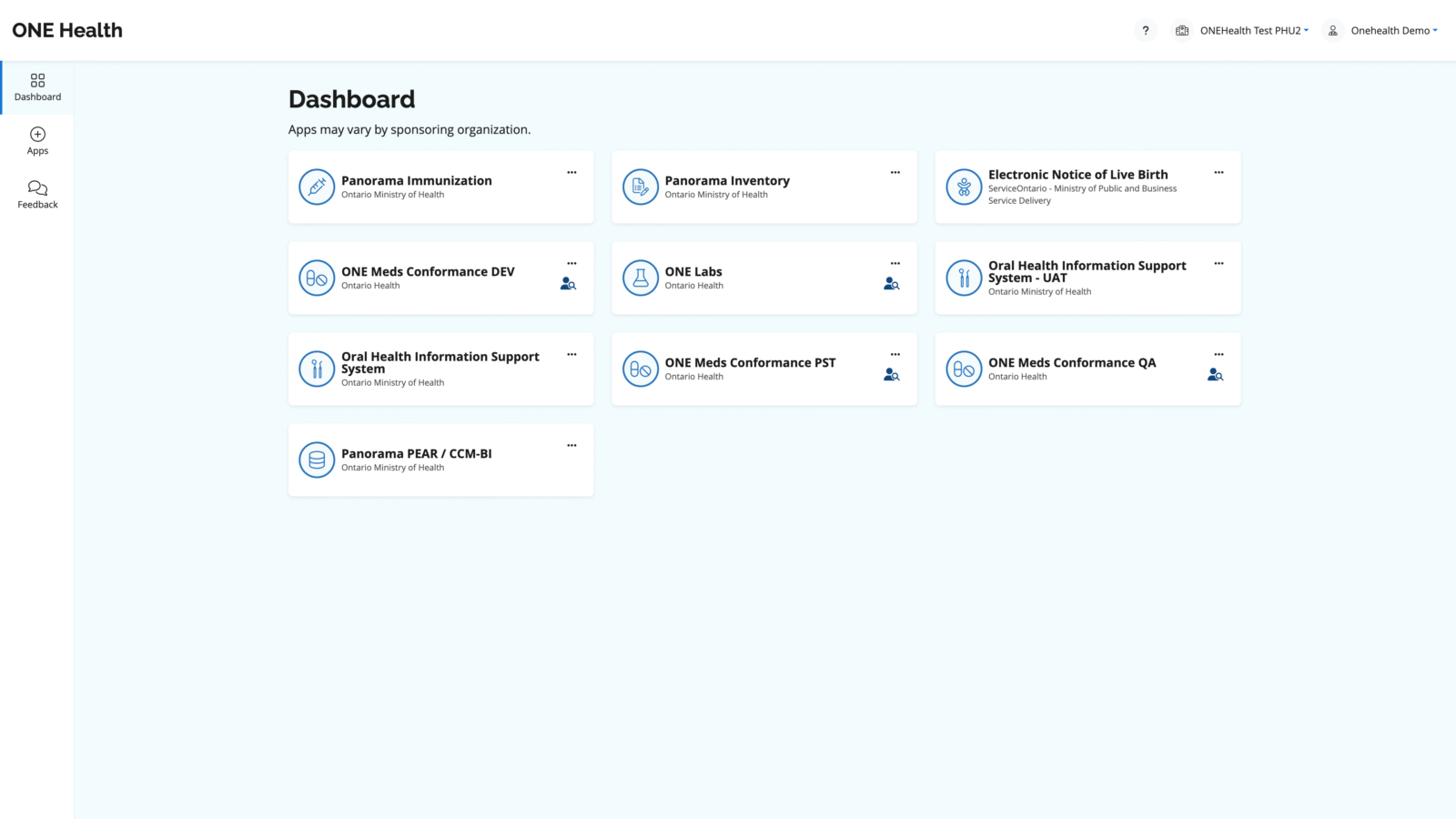
Task: Click 'Apps may vary by sponsoring organization.' text
Action: (x=409, y=129)
